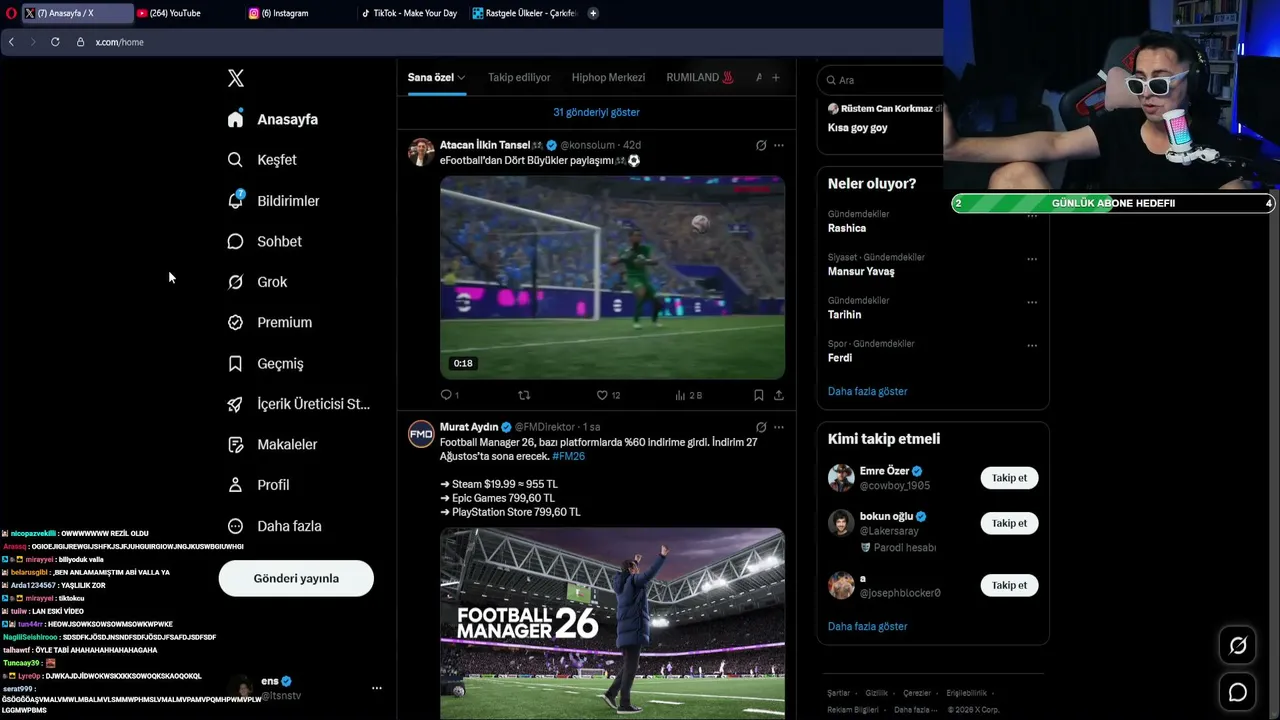
Task: Open Murat Aydın's FMD avatar
Action: point(421,434)
